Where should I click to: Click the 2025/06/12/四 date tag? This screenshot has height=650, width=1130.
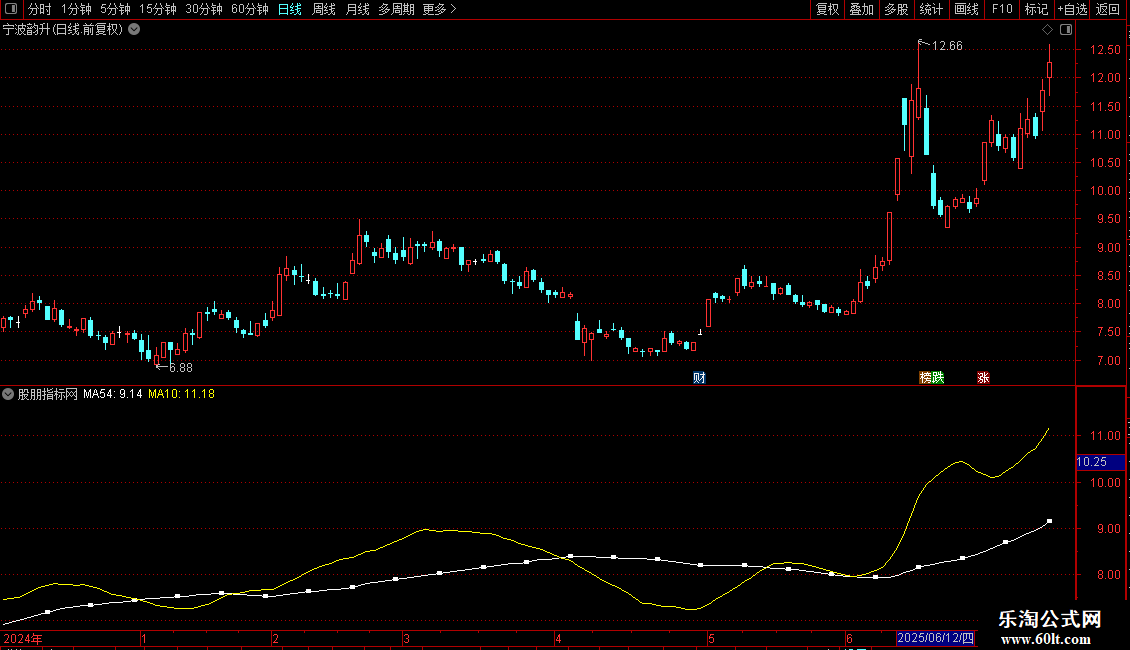pyautogui.click(x=935, y=638)
